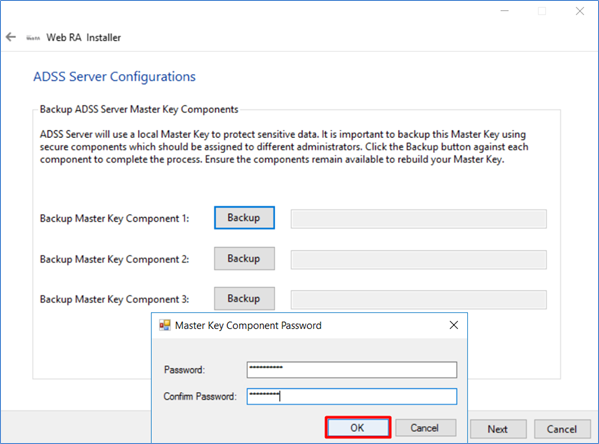This screenshot has height=444, width=599.
Task: Cancel the Web RA installation
Action: click(562, 429)
